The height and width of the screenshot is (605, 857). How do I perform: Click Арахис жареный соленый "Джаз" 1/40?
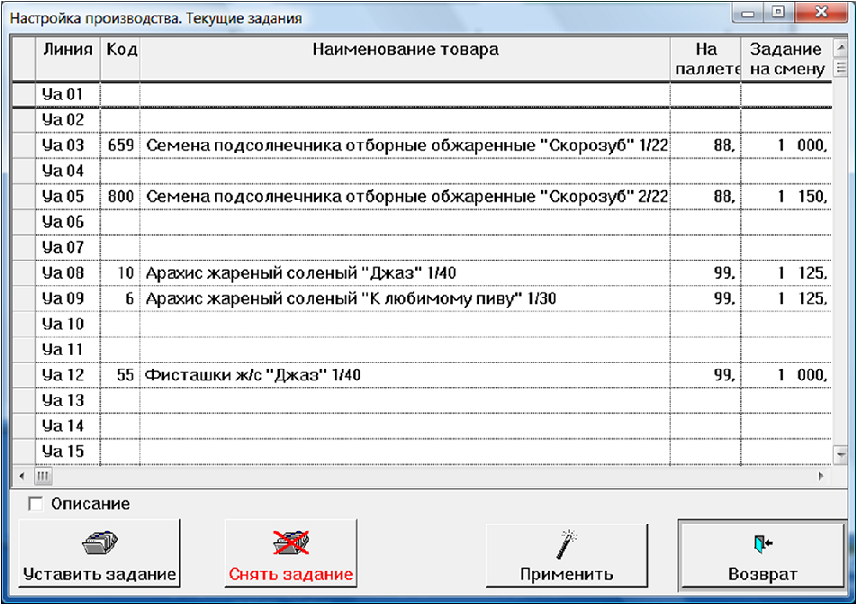301,273
